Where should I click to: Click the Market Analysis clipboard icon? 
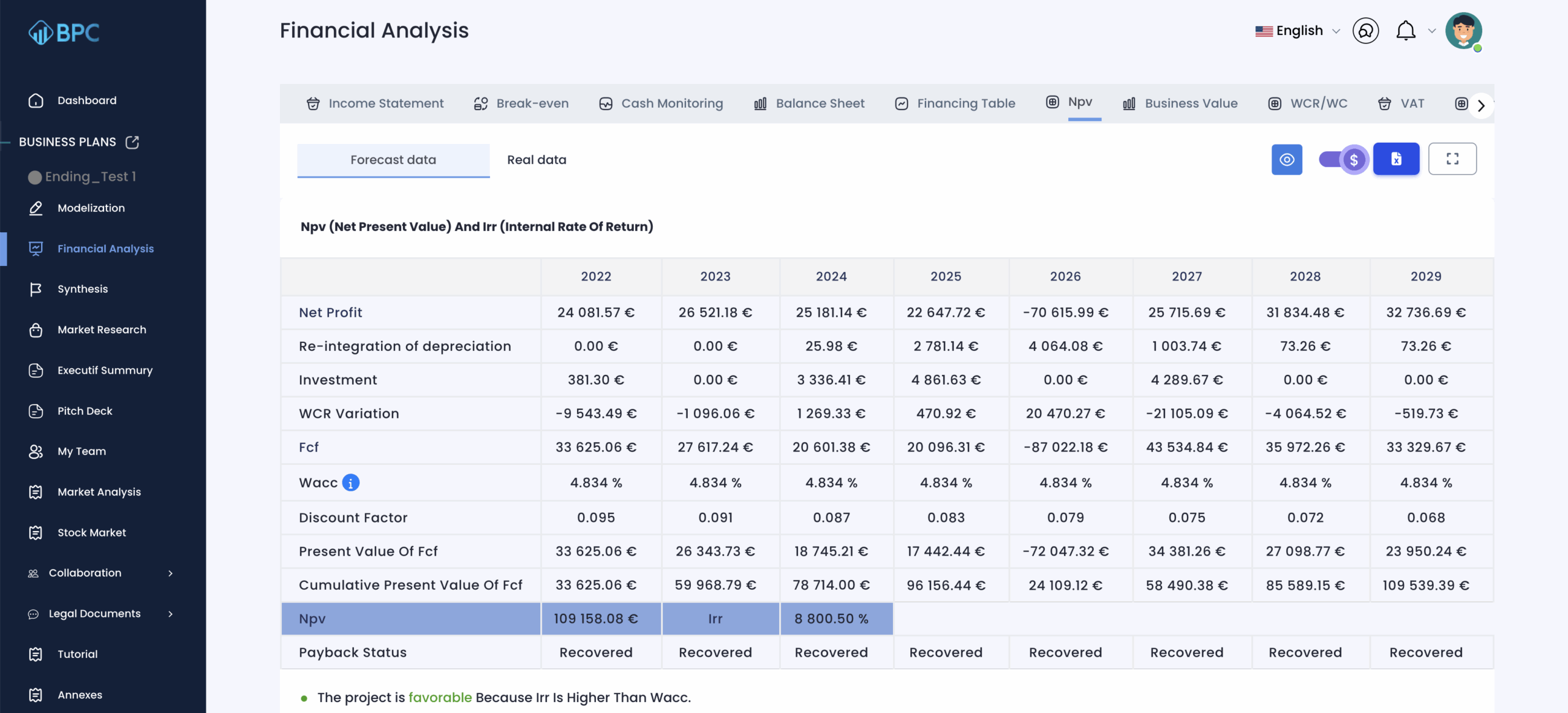[x=36, y=492]
